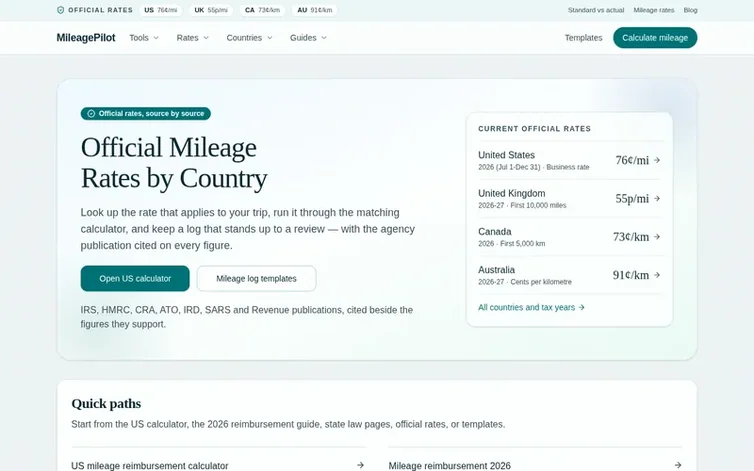This screenshot has width=754, height=471.
Task: Click the Mileage log templates button
Action: point(256,279)
